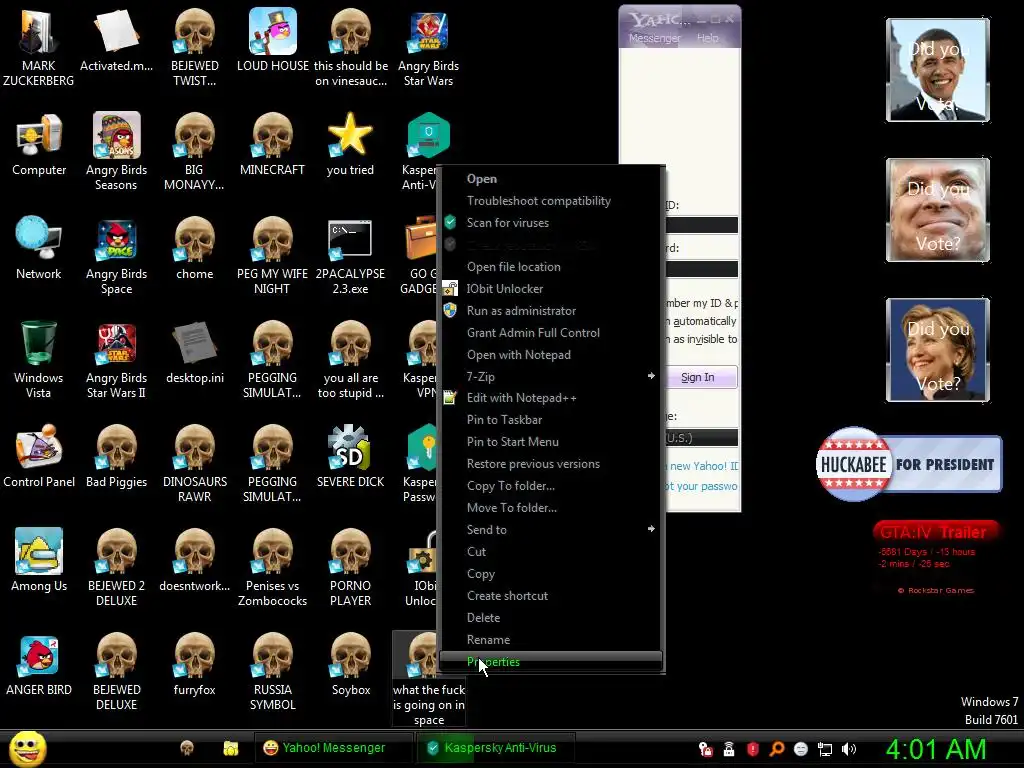Choose Open with Notepad
The image size is (1024, 768).
click(x=551, y=355)
